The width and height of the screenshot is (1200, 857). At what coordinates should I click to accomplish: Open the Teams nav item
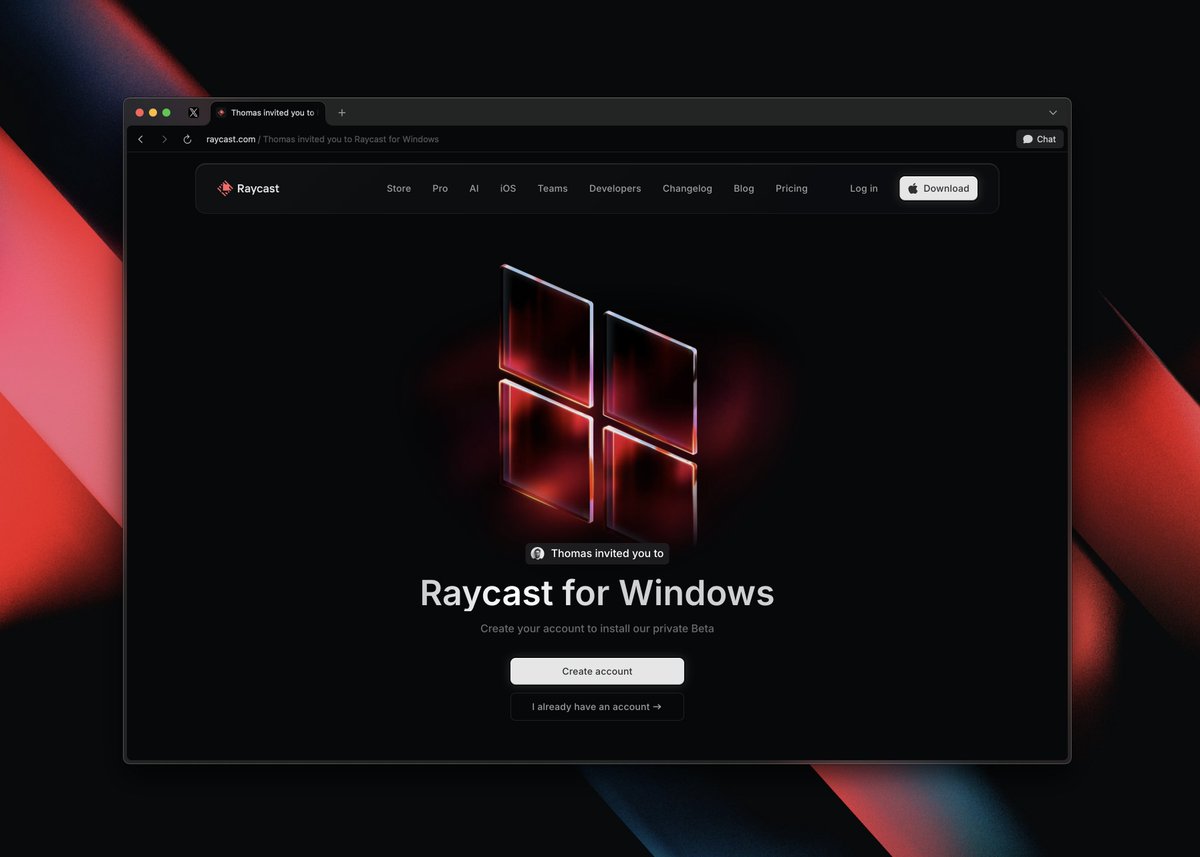click(x=552, y=188)
